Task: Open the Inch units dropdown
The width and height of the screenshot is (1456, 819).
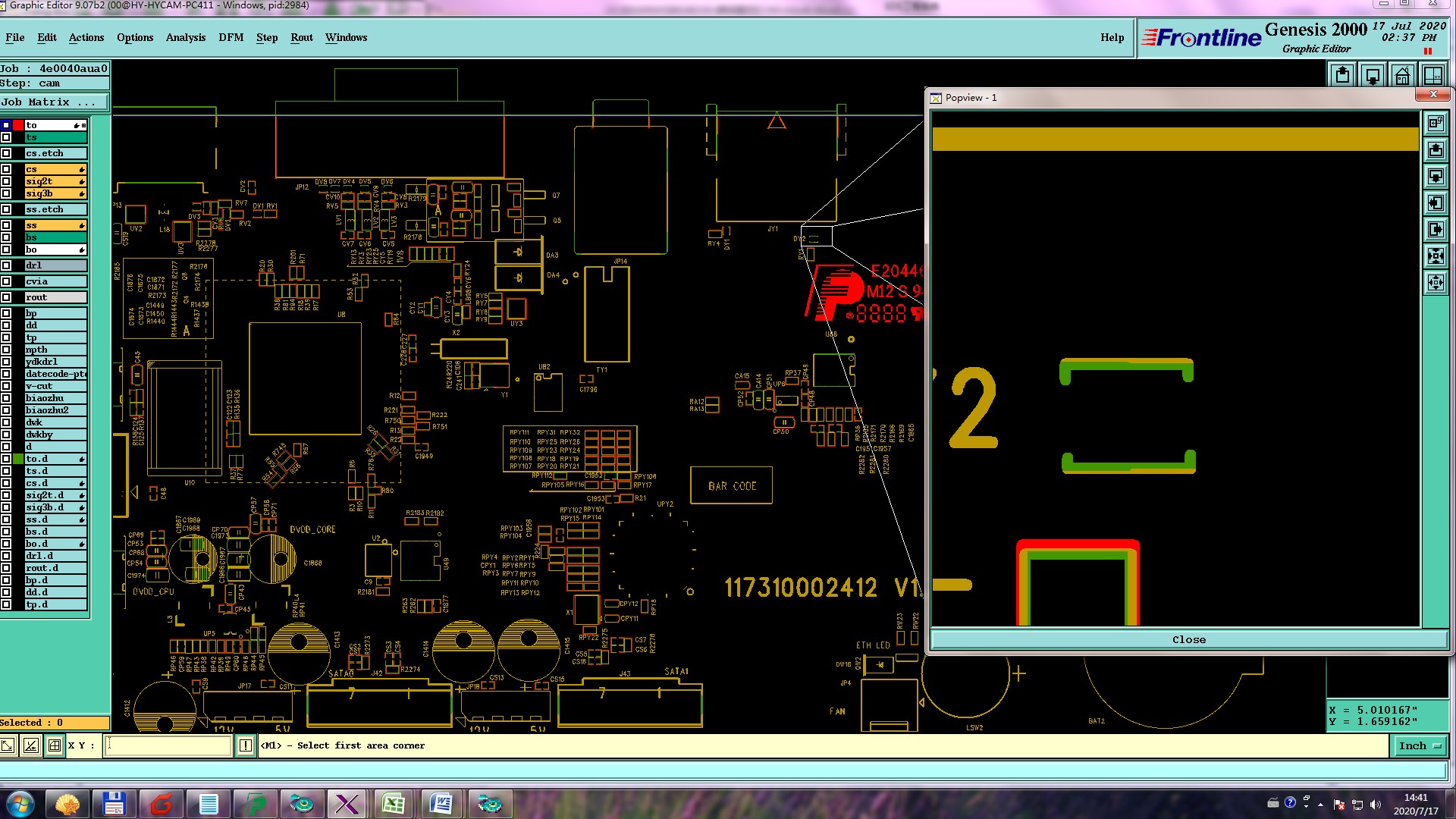Action: [1419, 746]
